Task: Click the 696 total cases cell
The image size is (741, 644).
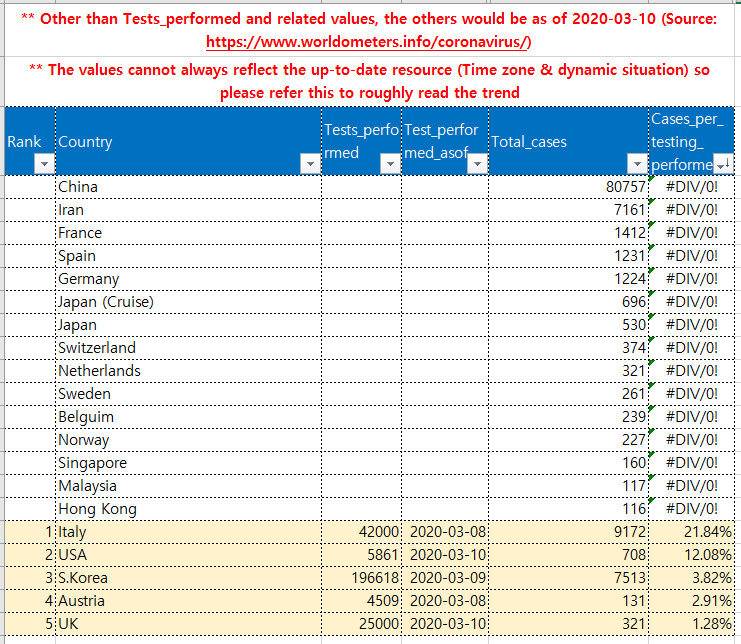Action: [569, 302]
